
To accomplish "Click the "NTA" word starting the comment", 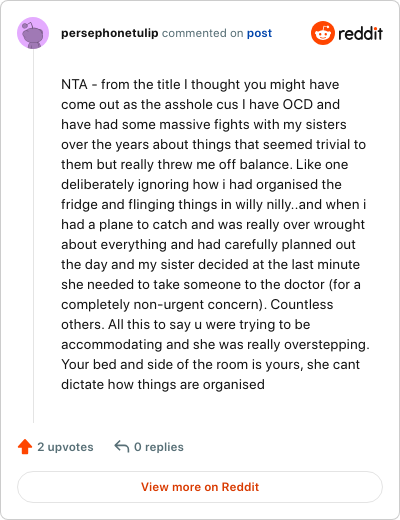I will coord(74,84).
